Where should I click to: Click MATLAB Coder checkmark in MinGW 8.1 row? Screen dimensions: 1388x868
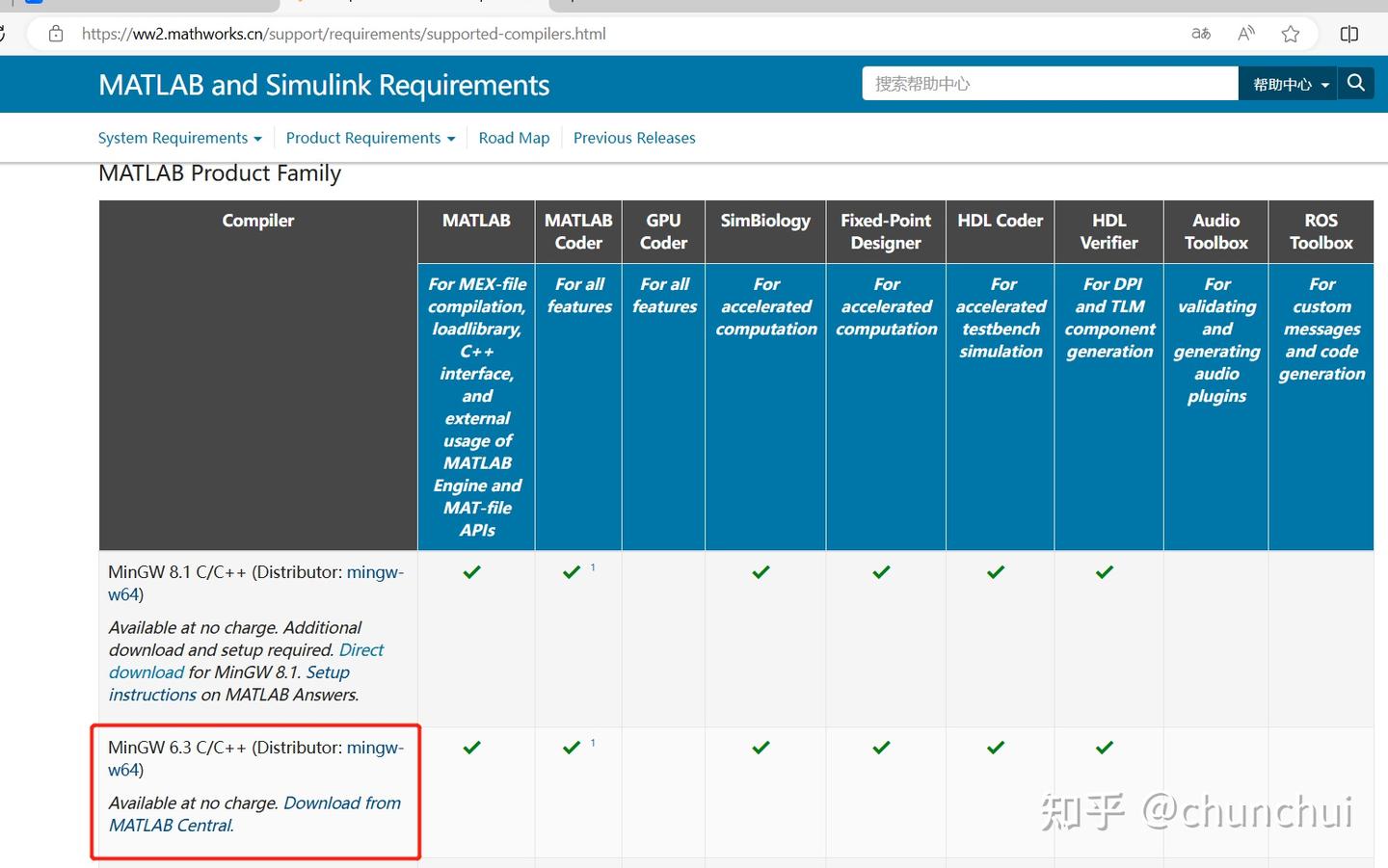(x=572, y=572)
